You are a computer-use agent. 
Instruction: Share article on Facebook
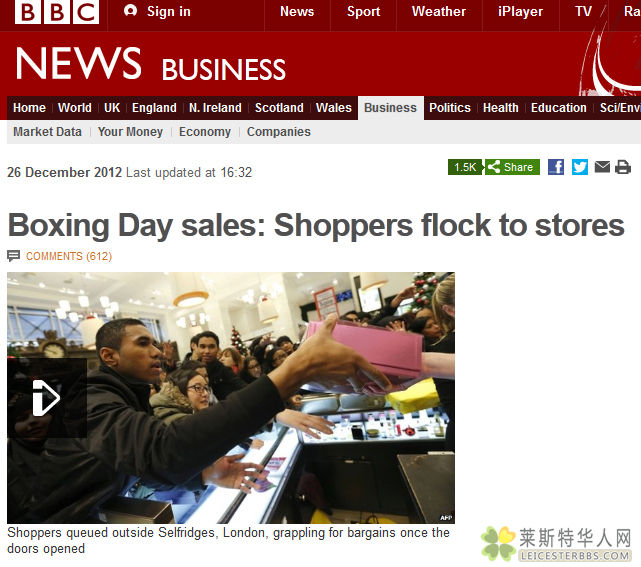point(556,167)
